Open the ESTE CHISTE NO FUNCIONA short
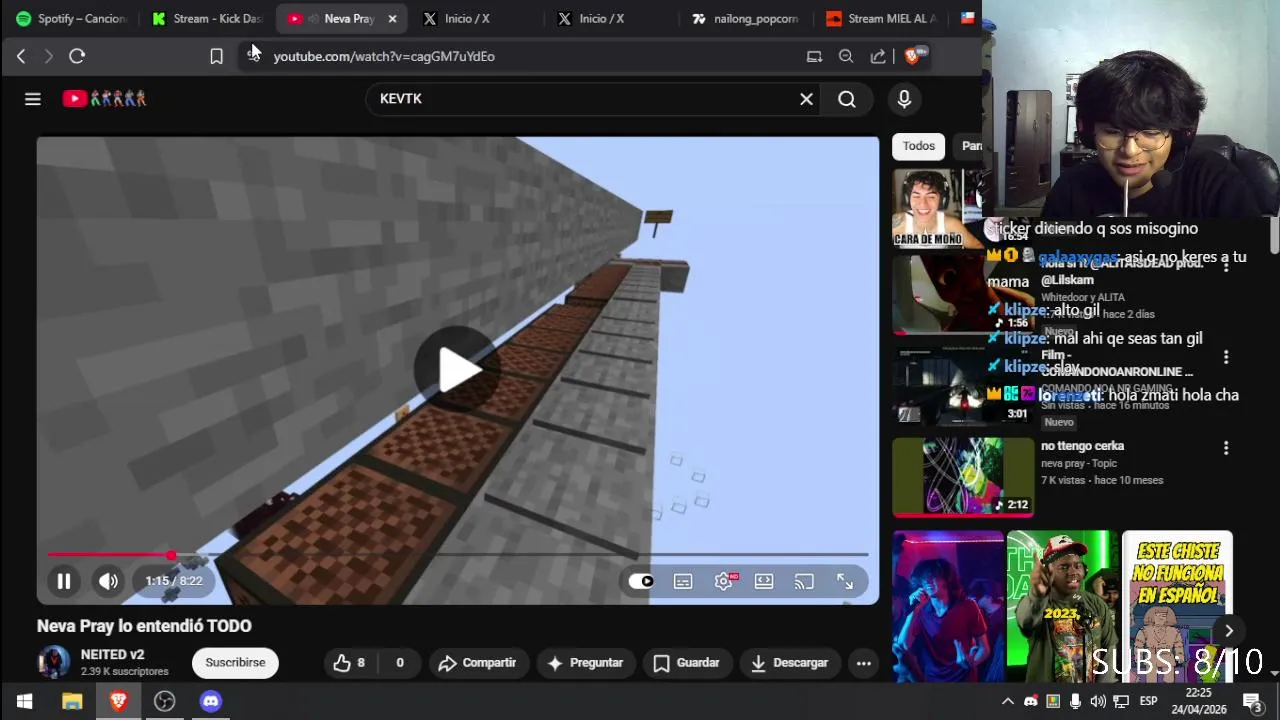 point(1177,607)
